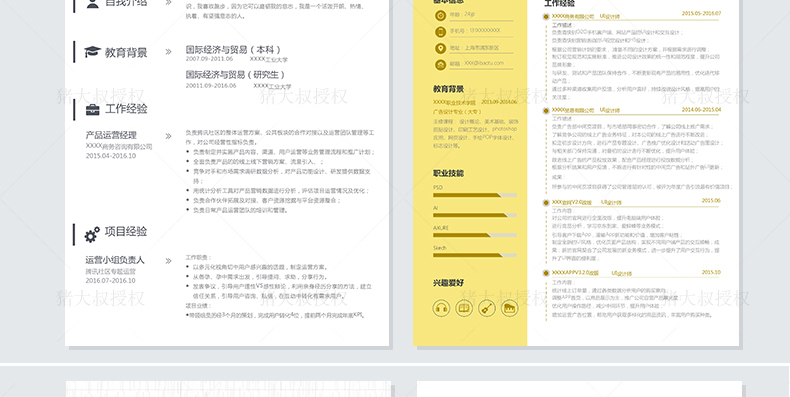The width and height of the screenshot is (790, 397).
Task: Click the age icon next to 年龄
Action: [440, 16]
